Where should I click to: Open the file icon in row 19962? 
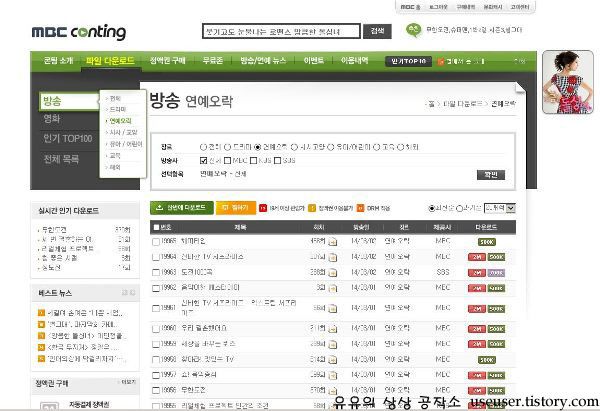[333, 288]
